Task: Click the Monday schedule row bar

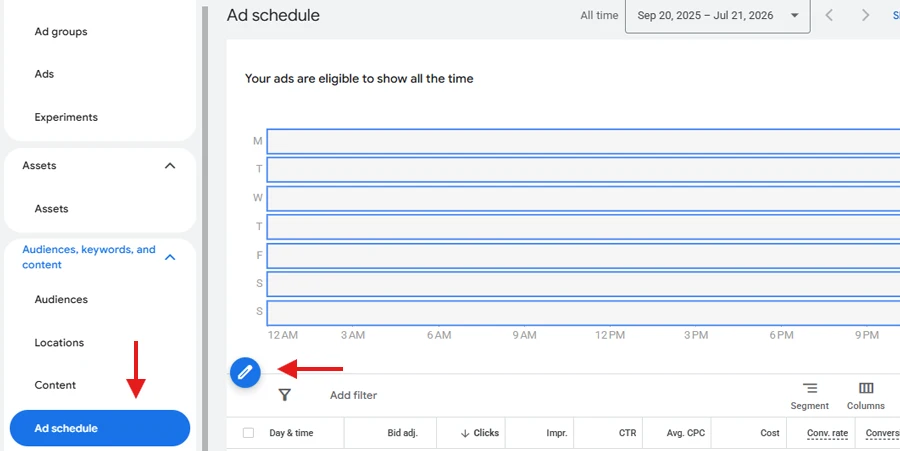Action: point(583,141)
